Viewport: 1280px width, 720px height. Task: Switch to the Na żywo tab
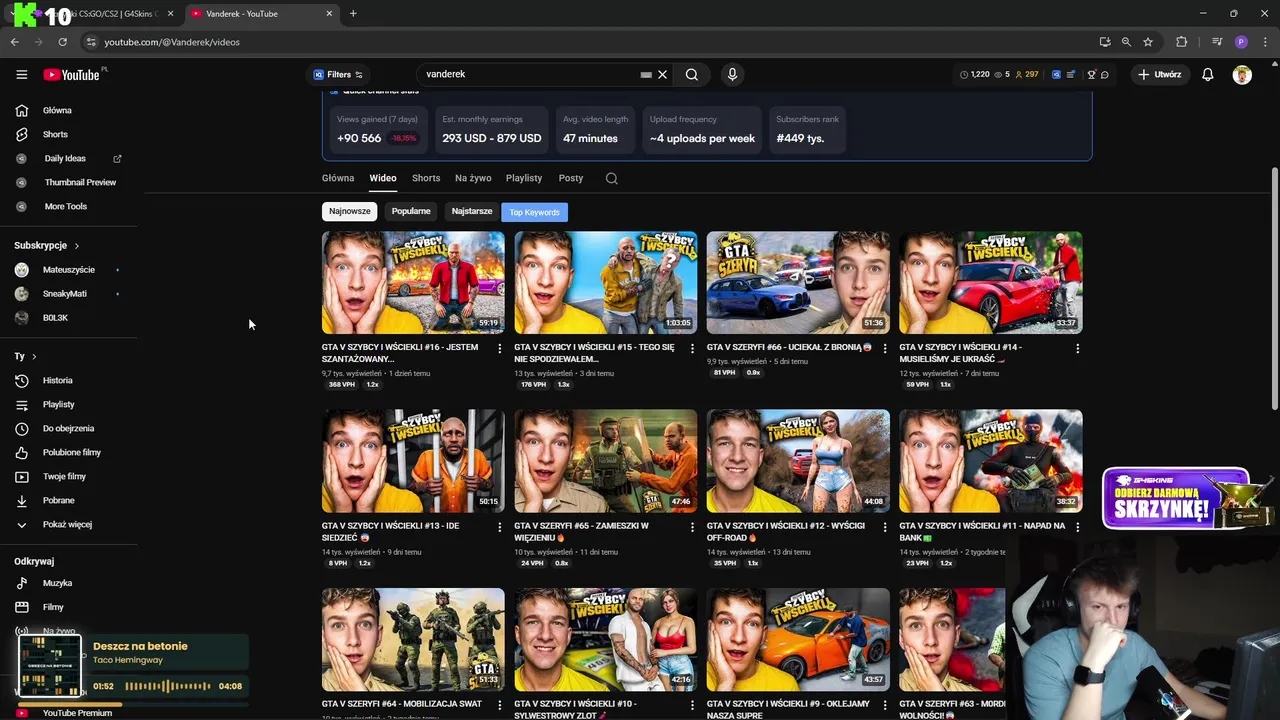coord(473,178)
